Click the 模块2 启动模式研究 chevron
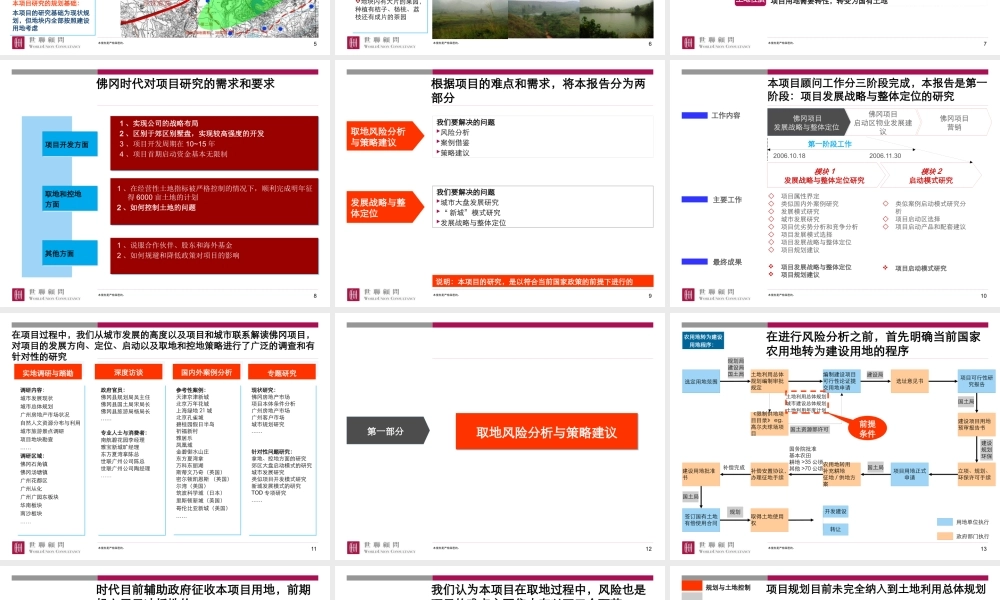 [932, 175]
